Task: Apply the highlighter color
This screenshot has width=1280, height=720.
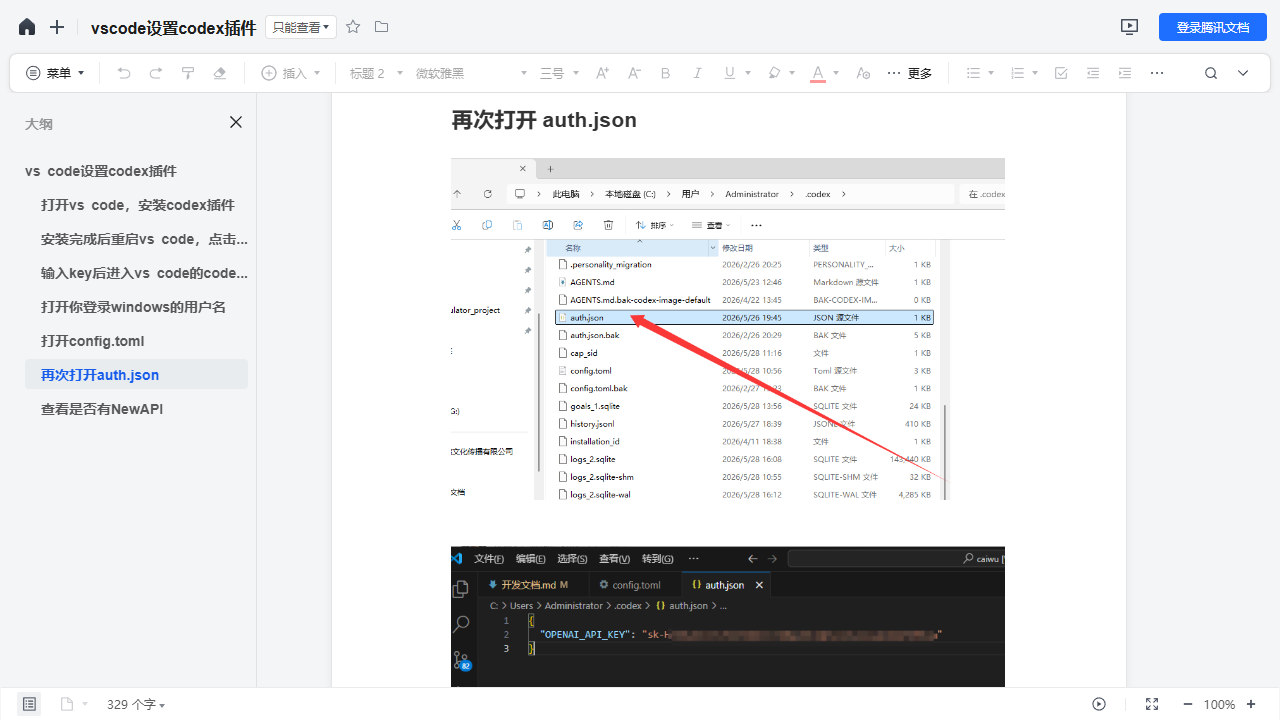Action: [x=774, y=73]
